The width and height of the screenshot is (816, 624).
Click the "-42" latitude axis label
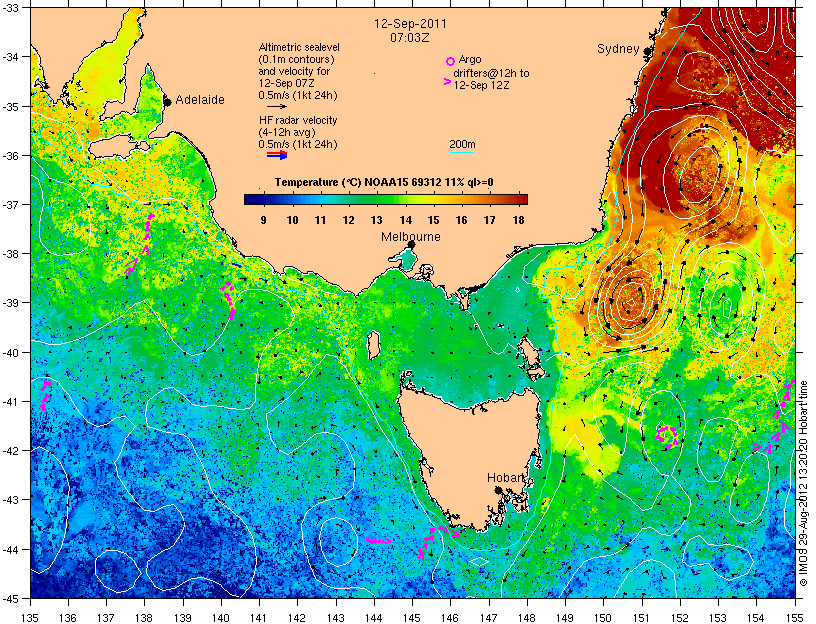tap(10, 451)
